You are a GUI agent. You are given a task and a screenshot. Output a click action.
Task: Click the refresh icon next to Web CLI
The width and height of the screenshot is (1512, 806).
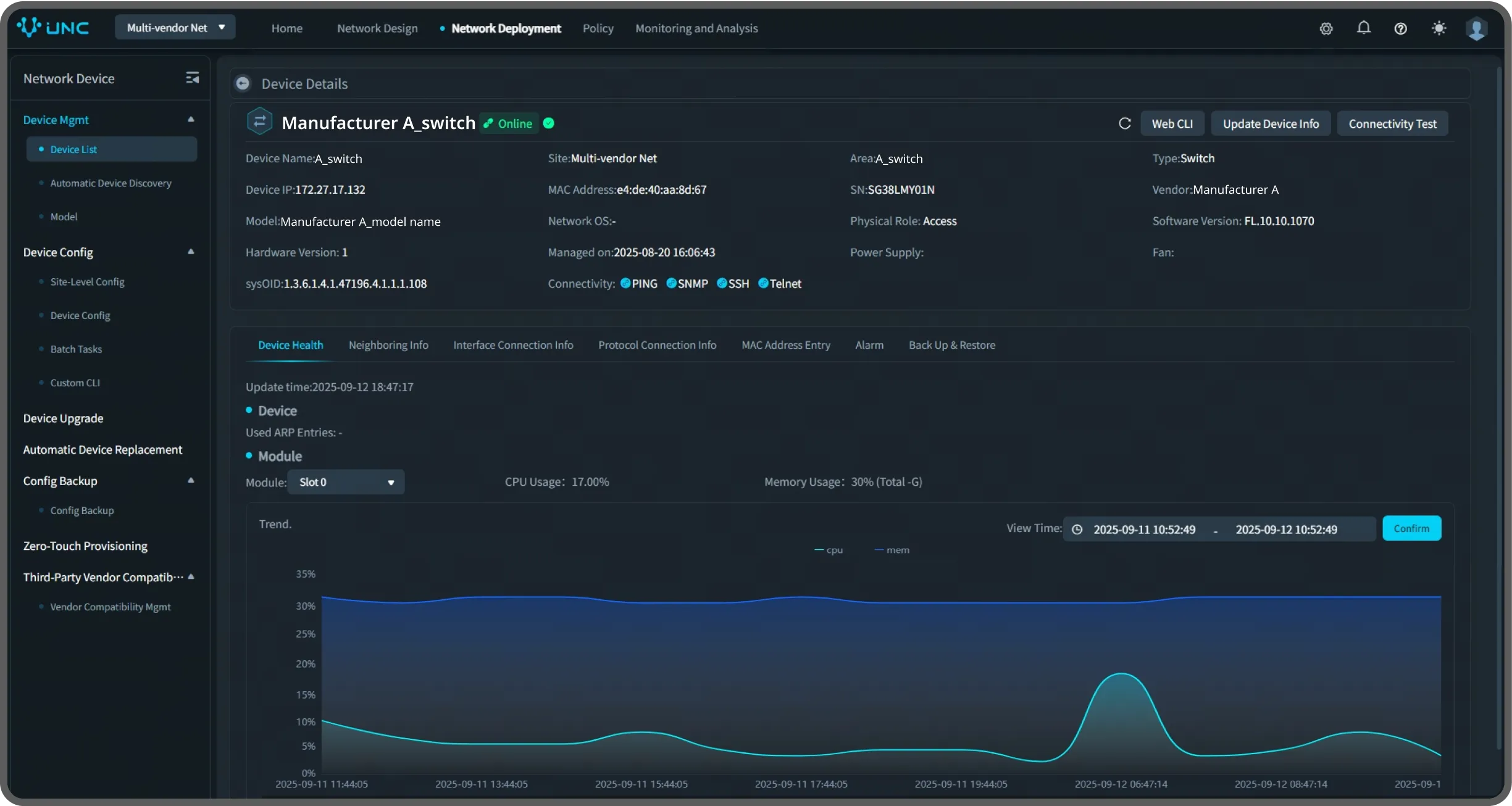tap(1124, 123)
